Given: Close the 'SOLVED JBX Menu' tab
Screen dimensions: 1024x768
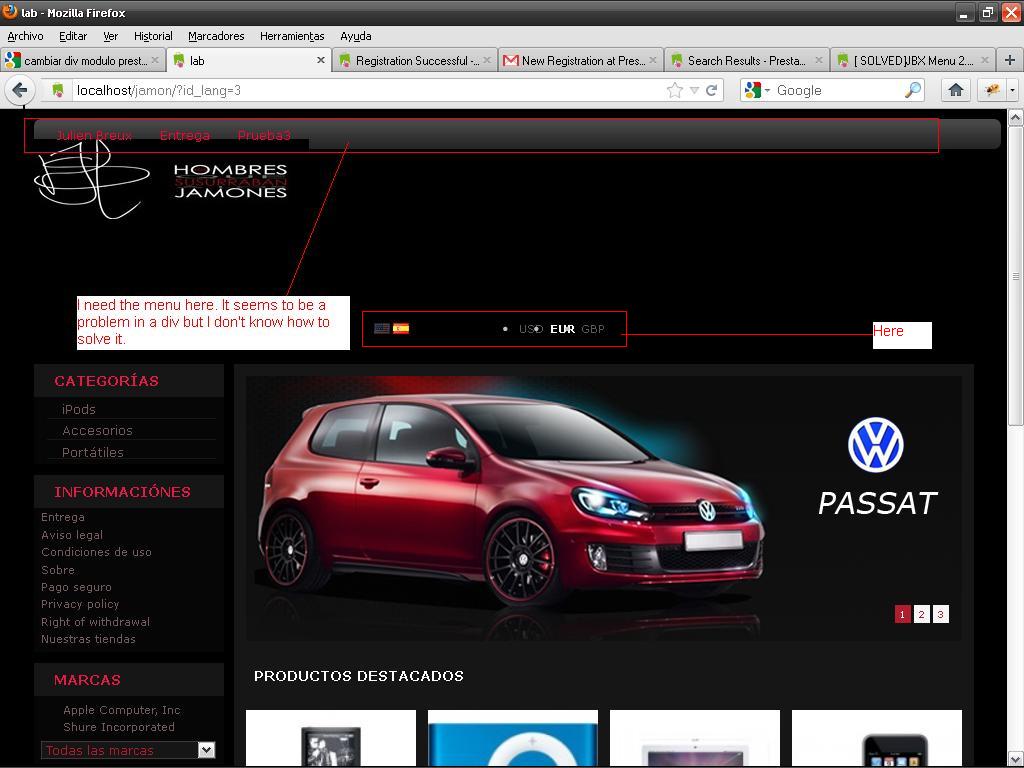Looking at the screenshot, I should (984, 60).
